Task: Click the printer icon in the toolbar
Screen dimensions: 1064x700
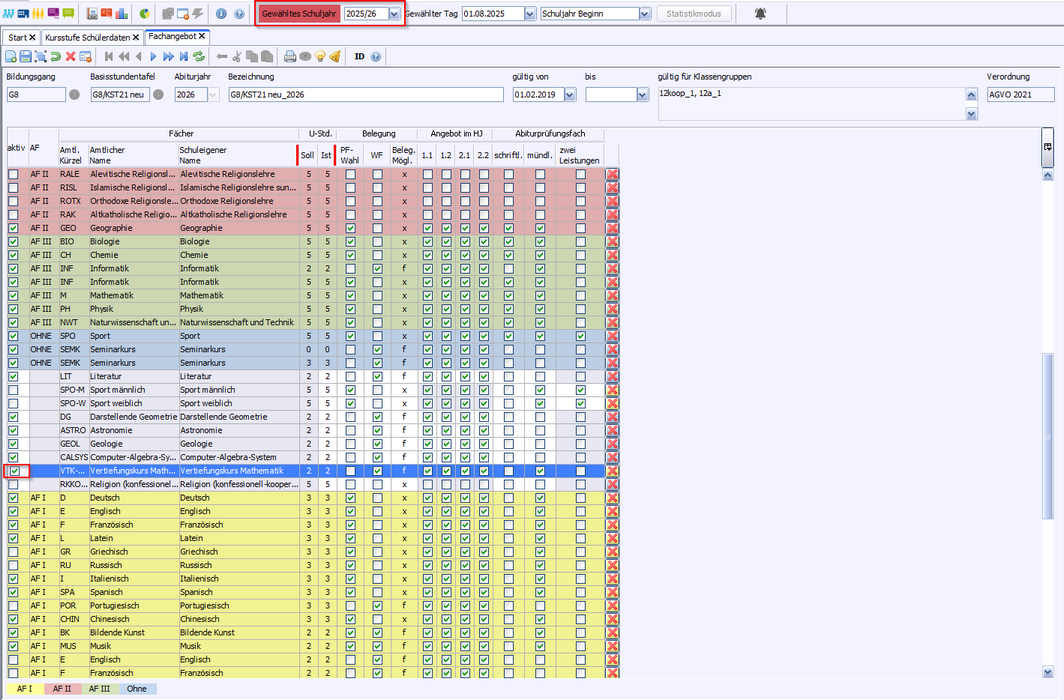Action: coord(289,57)
